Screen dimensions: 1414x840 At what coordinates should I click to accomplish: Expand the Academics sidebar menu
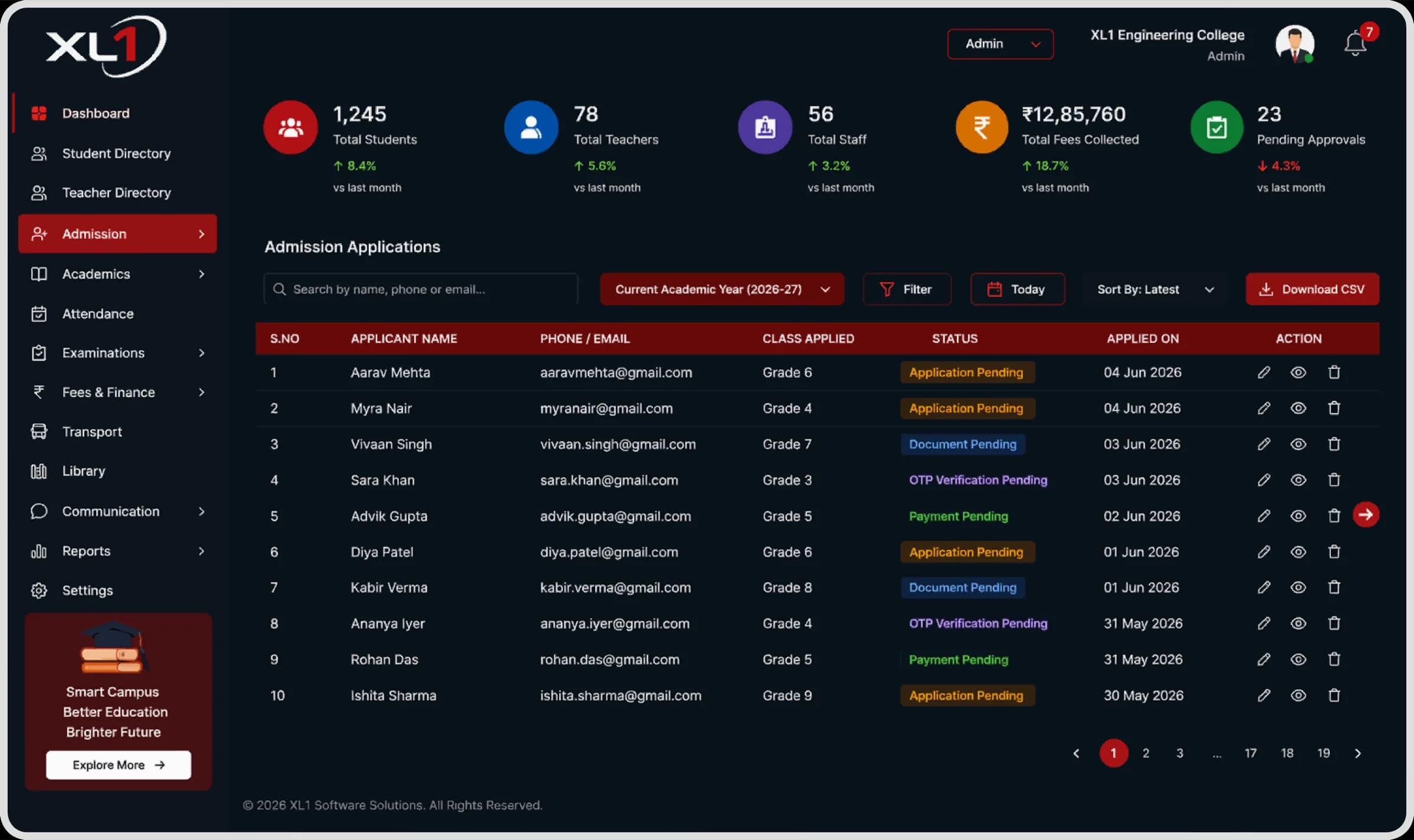click(x=118, y=274)
